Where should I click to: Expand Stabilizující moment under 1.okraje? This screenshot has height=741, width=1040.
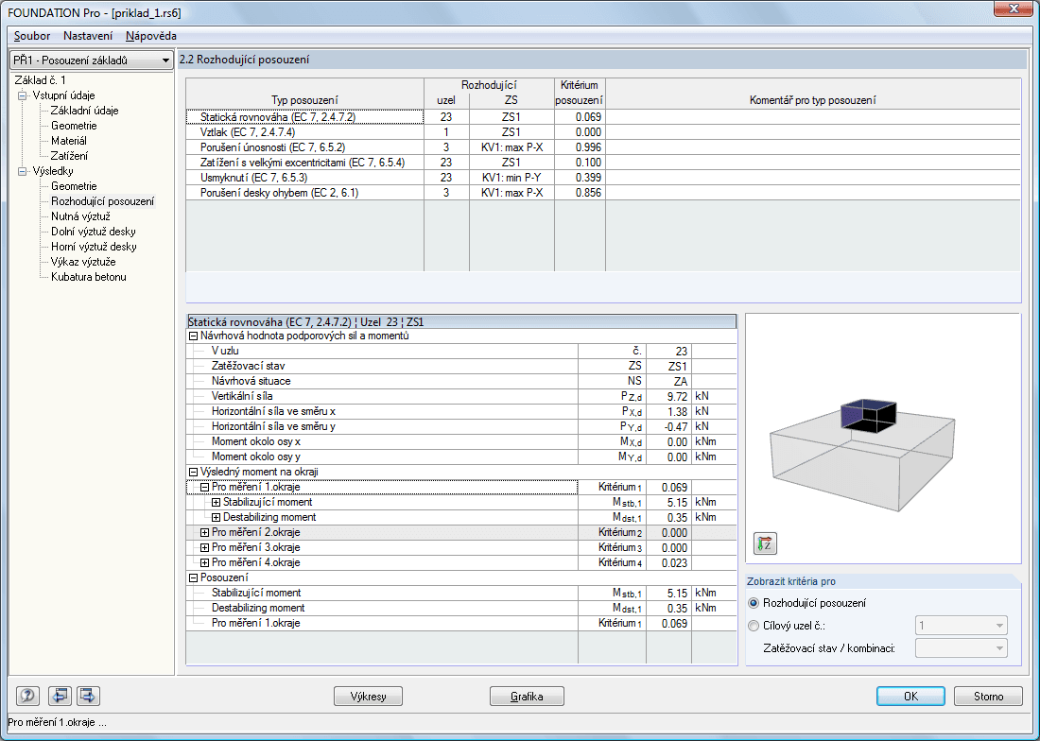pos(216,502)
